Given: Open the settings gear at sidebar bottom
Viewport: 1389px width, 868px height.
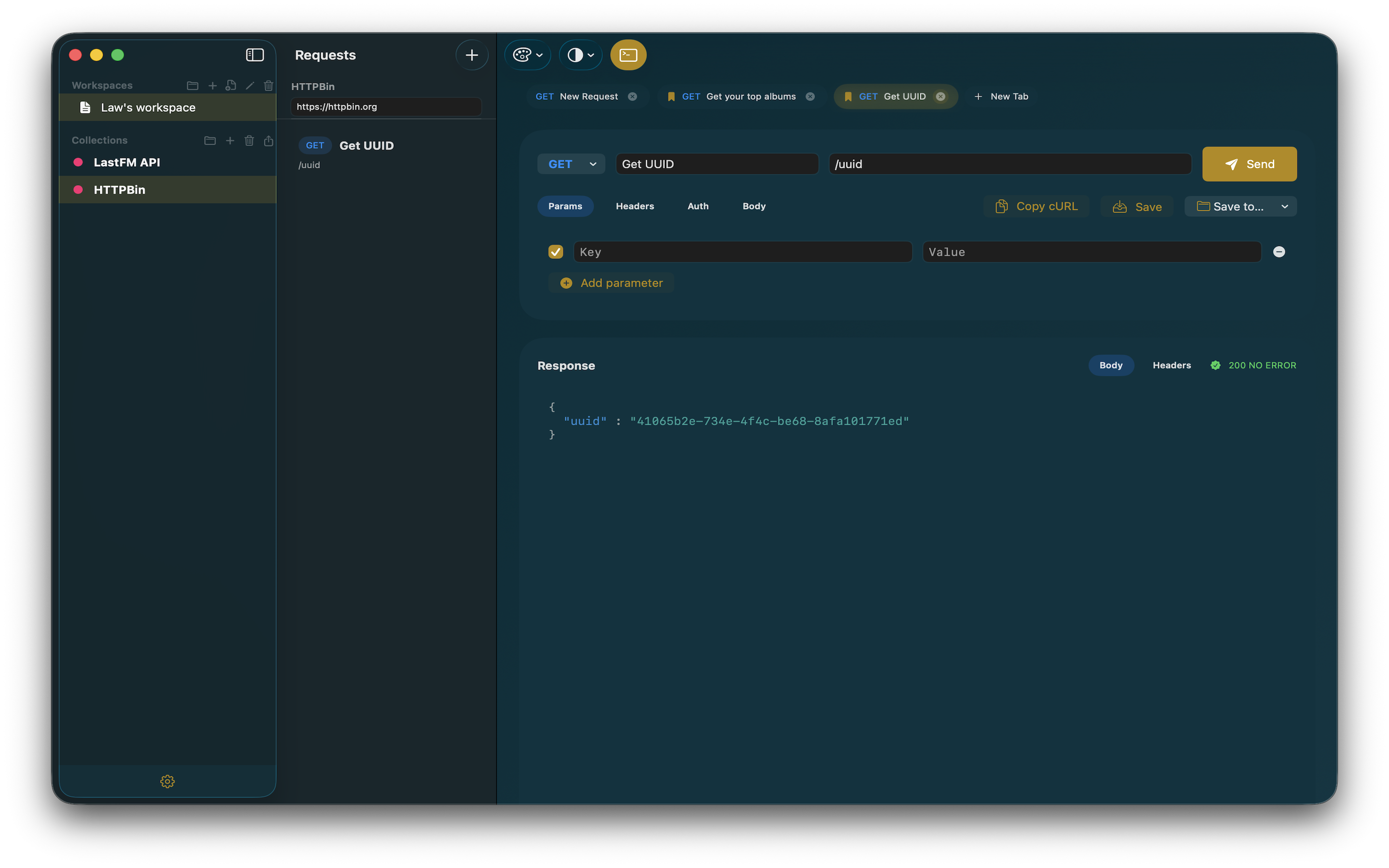Looking at the screenshot, I should coord(167,781).
